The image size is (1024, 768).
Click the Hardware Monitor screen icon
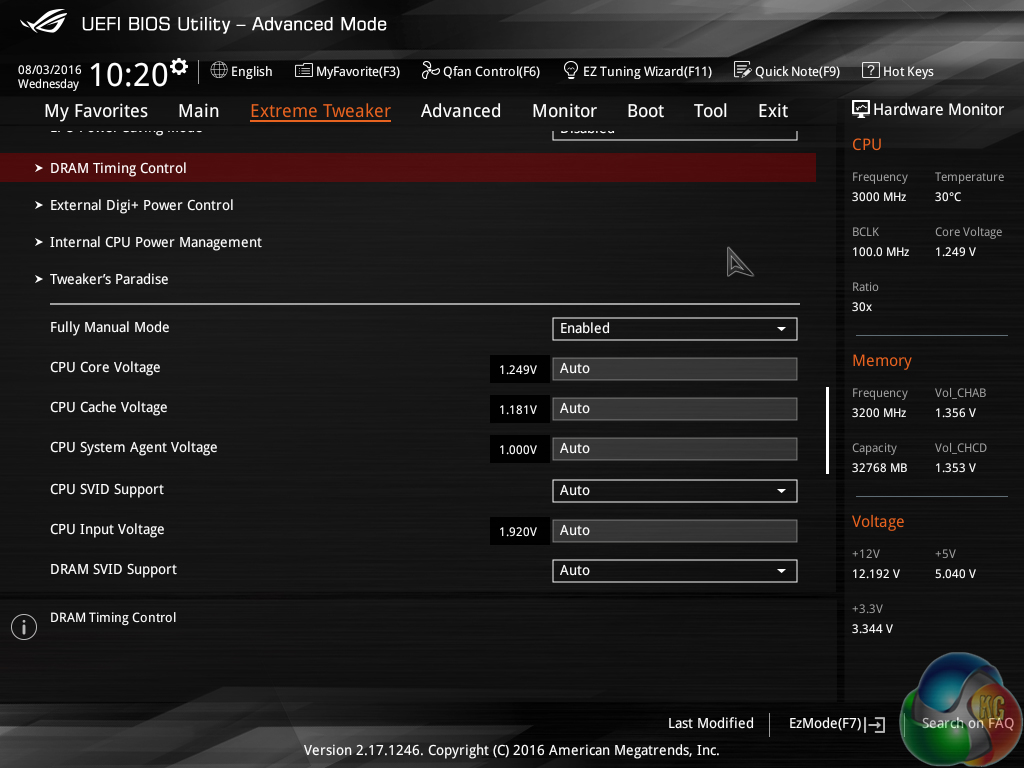point(861,109)
